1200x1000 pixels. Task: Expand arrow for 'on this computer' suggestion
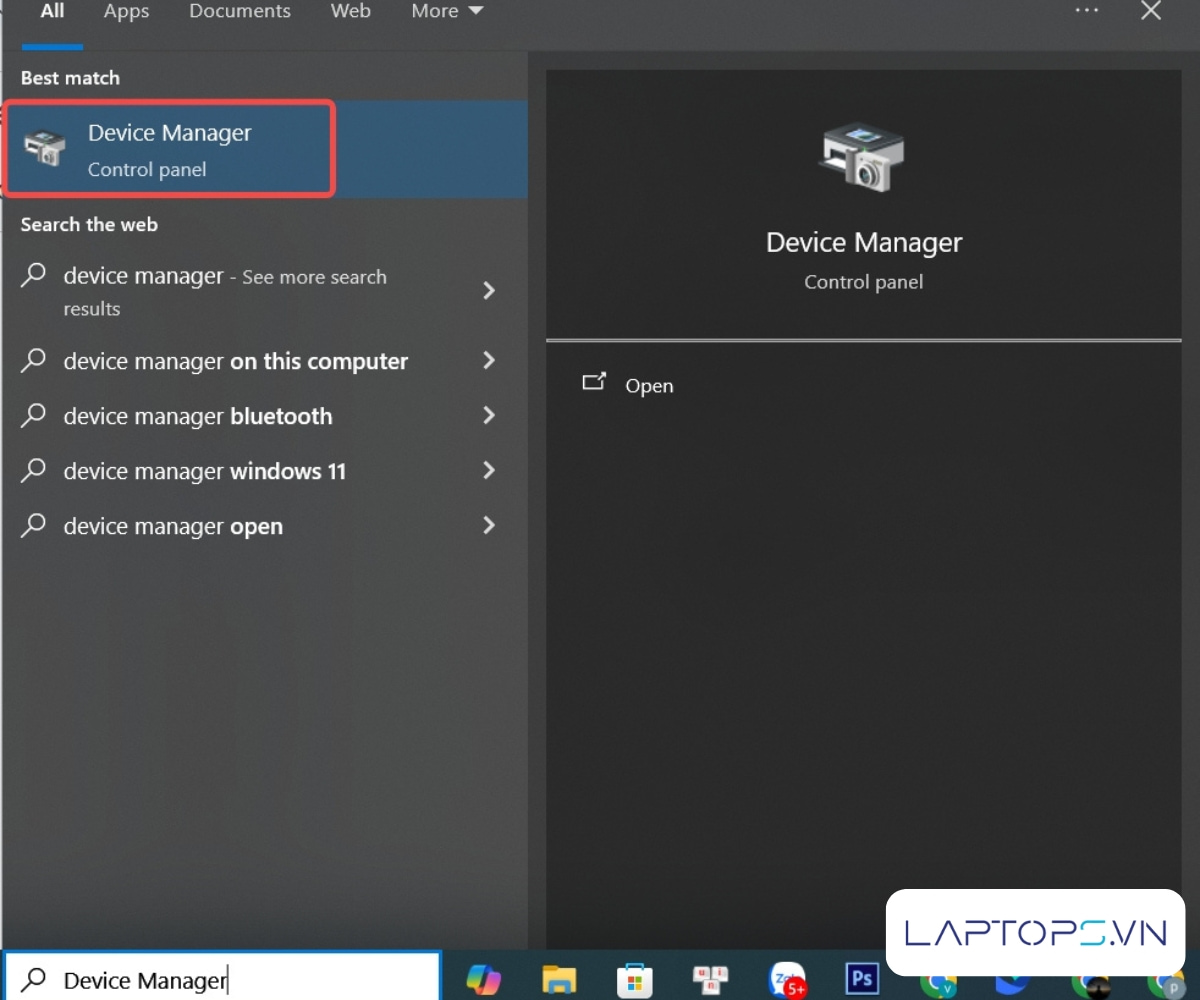489,361
